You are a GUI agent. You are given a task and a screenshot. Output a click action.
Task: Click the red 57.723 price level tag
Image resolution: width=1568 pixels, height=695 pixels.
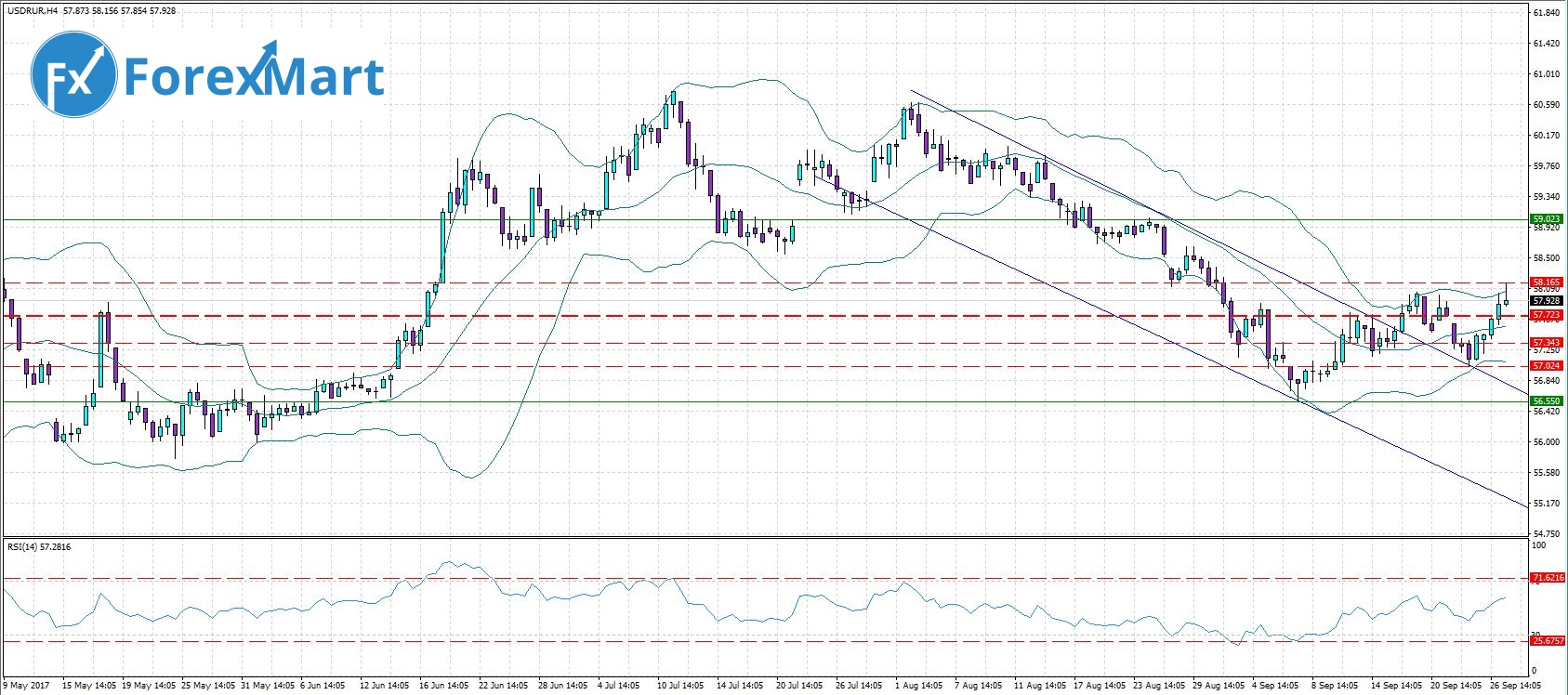[x=1547, y=316]
